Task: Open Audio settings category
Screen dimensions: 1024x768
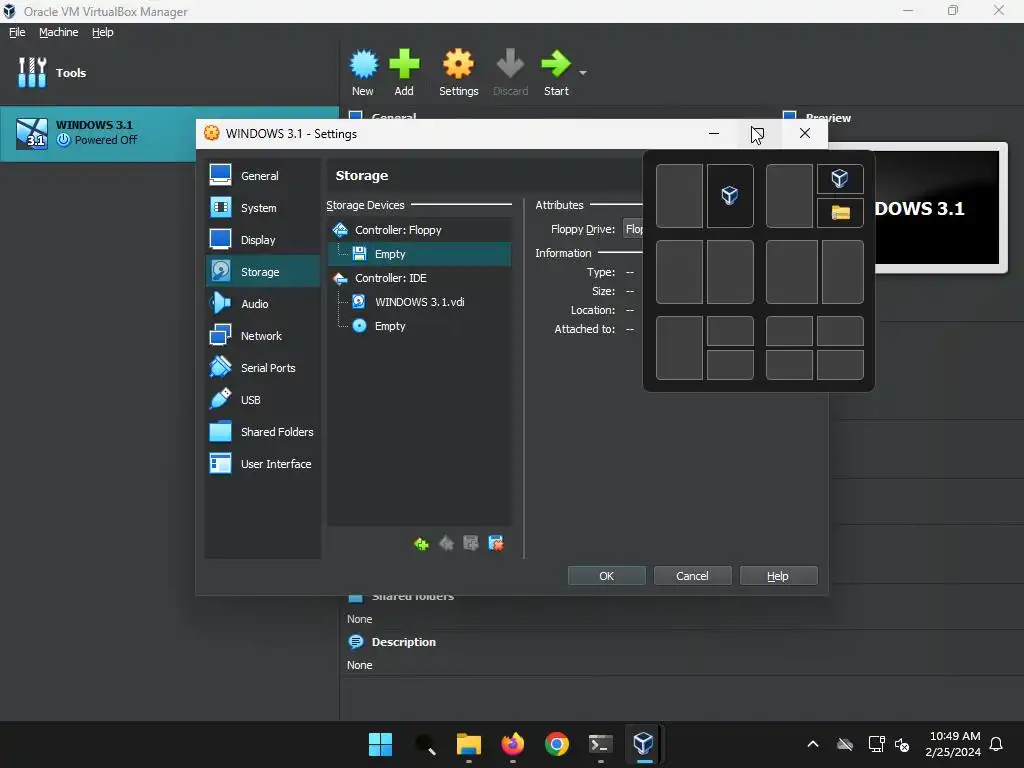Action: click(263, 304)
